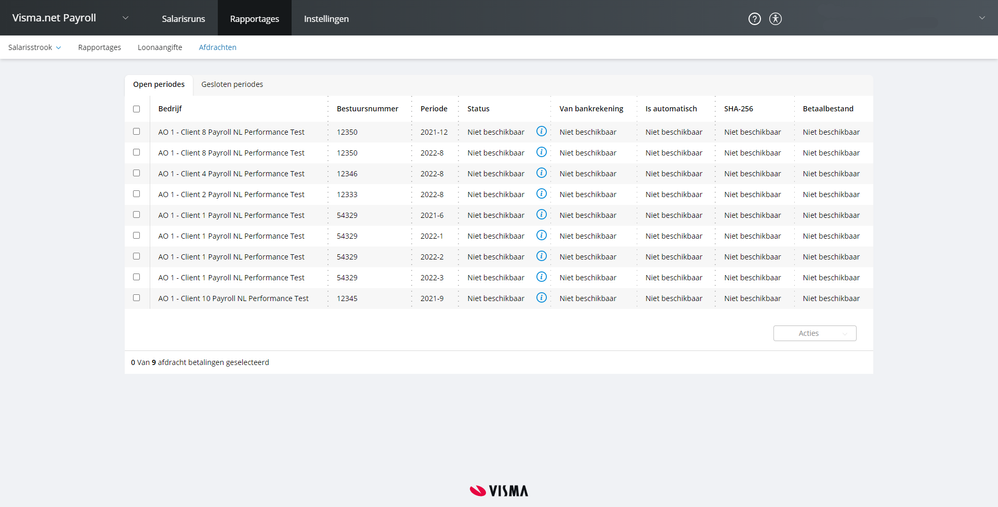The width and height of the screenshot is (998, 507).
Task: Show status info for period 2021-12
Action: (x=541, y=131)
